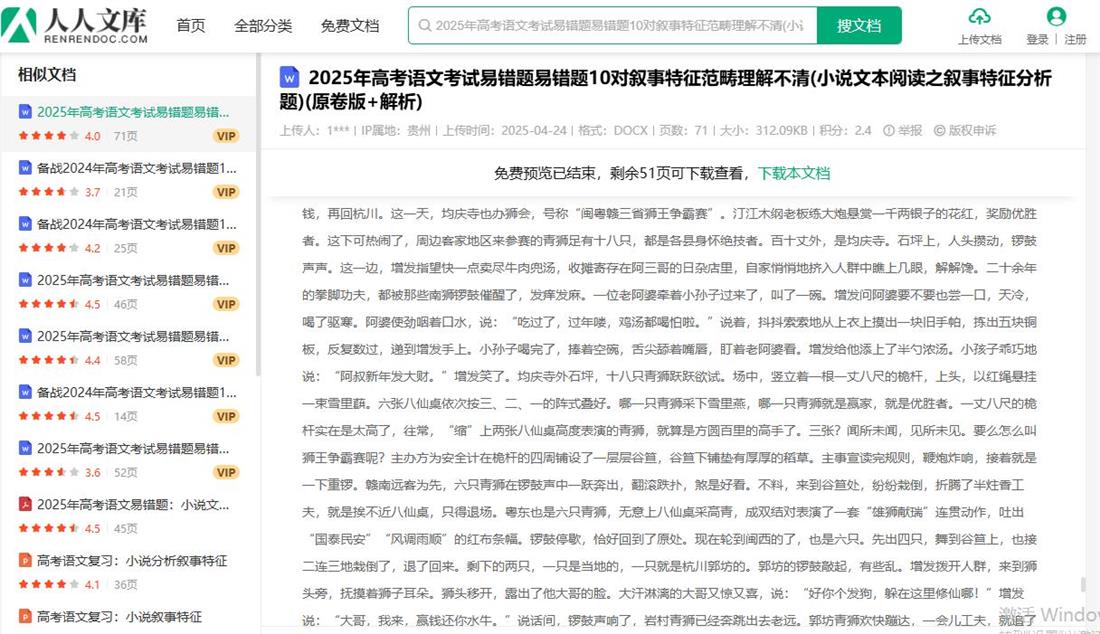The height and width of the screenshot is (634, 1100).
Task: Click the 注册 link
Action: click(1075, 40)
